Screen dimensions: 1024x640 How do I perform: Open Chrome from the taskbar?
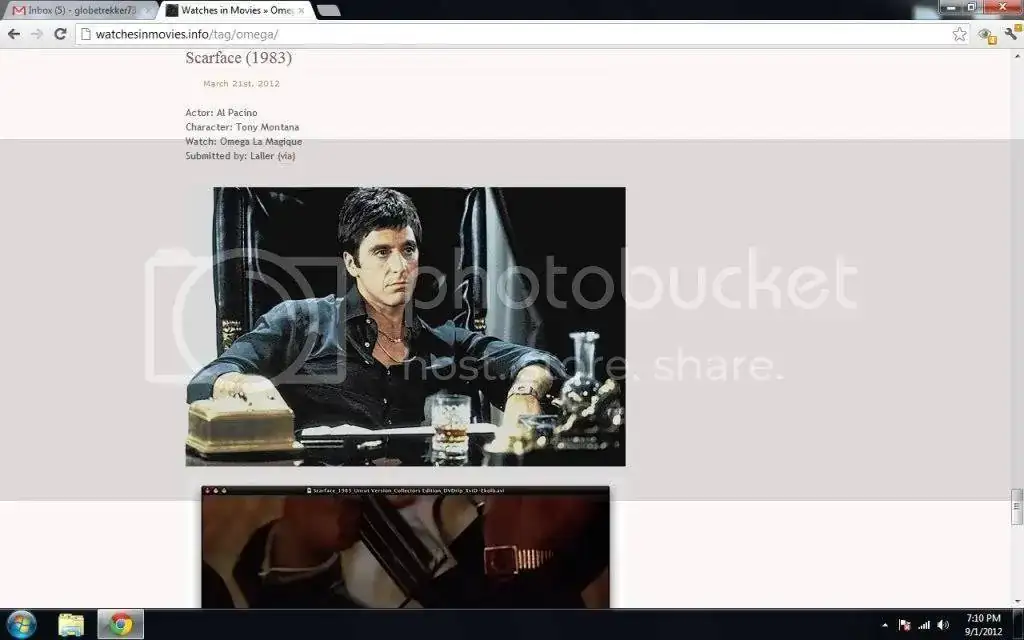120,624
